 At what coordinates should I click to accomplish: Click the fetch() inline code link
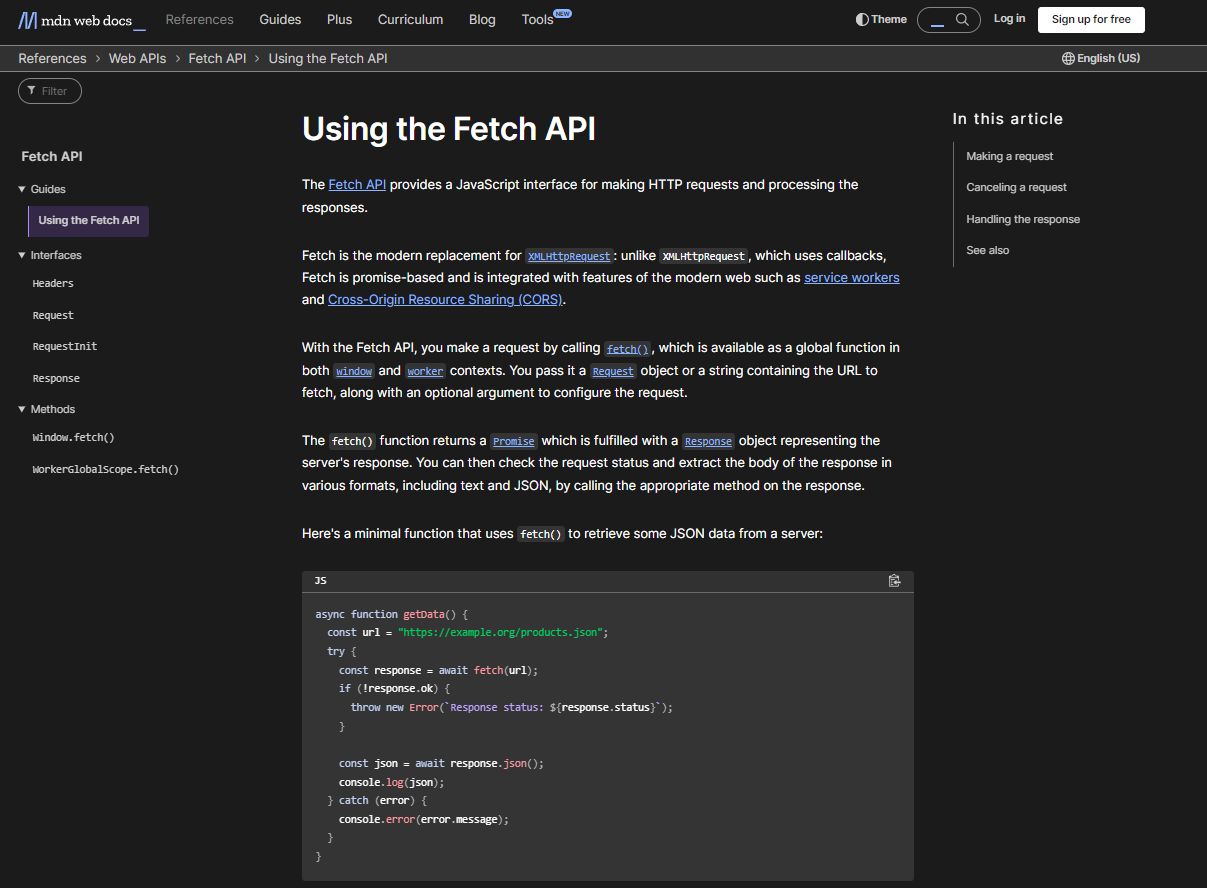pos(628,348)
